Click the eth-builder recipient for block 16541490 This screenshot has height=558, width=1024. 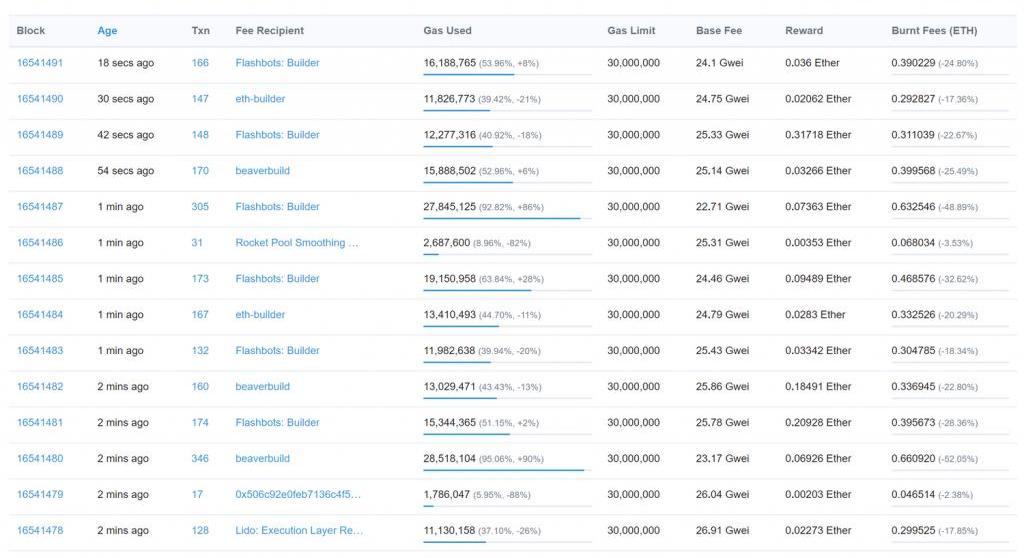pyautogui.click(x=260, y=99)
